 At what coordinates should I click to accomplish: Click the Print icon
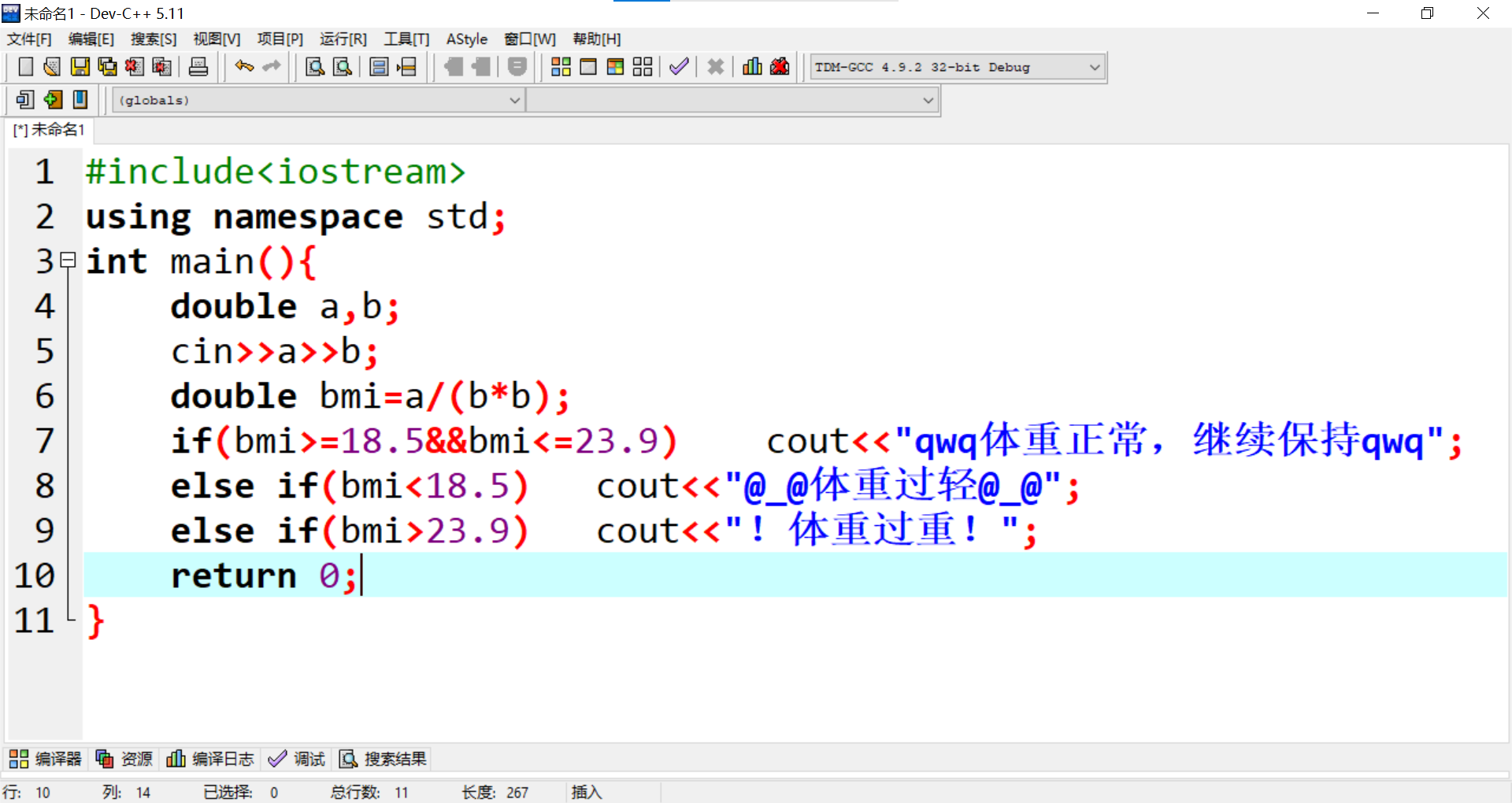pos(198,67)
